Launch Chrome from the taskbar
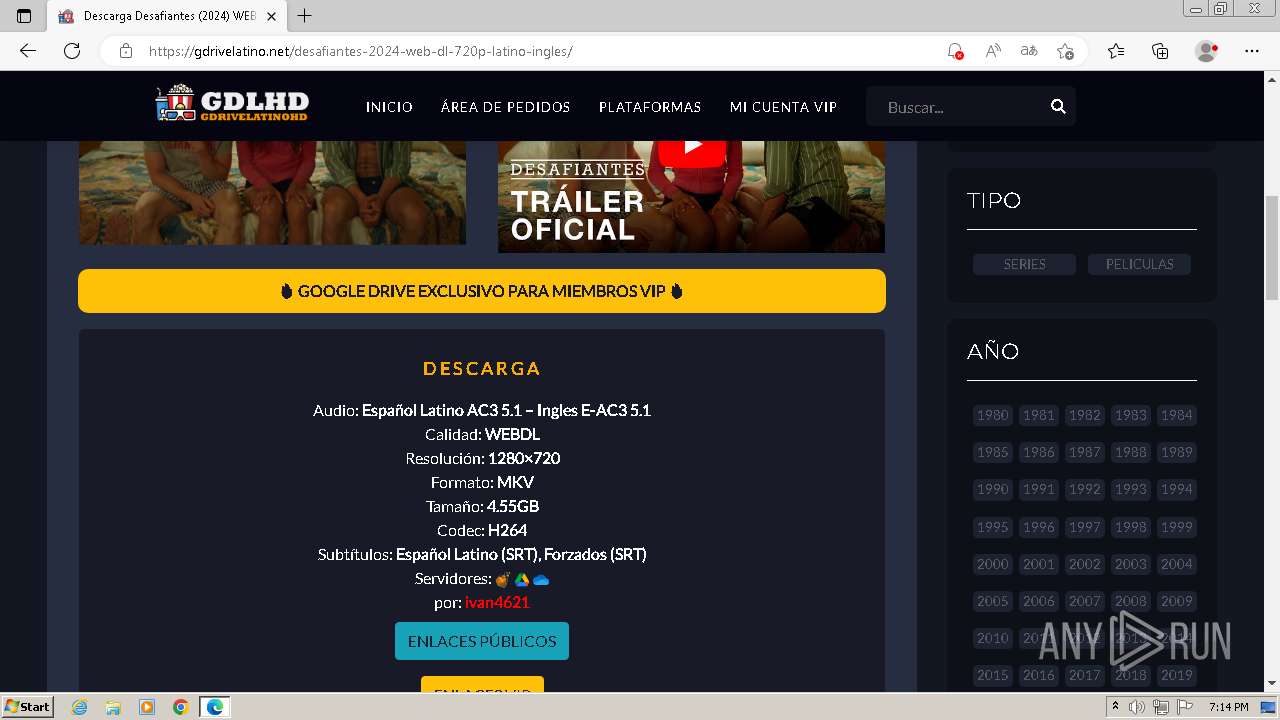 click(181, 707)
